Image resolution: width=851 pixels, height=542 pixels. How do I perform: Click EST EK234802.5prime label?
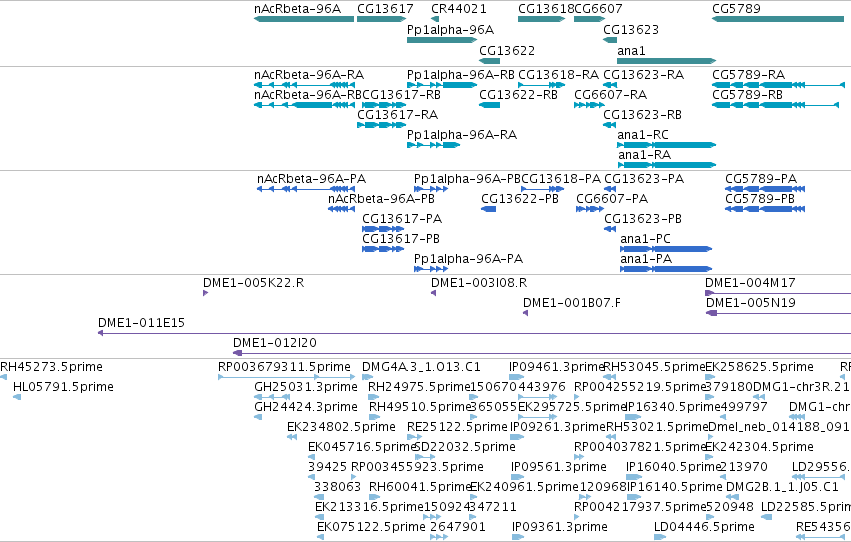341,427
